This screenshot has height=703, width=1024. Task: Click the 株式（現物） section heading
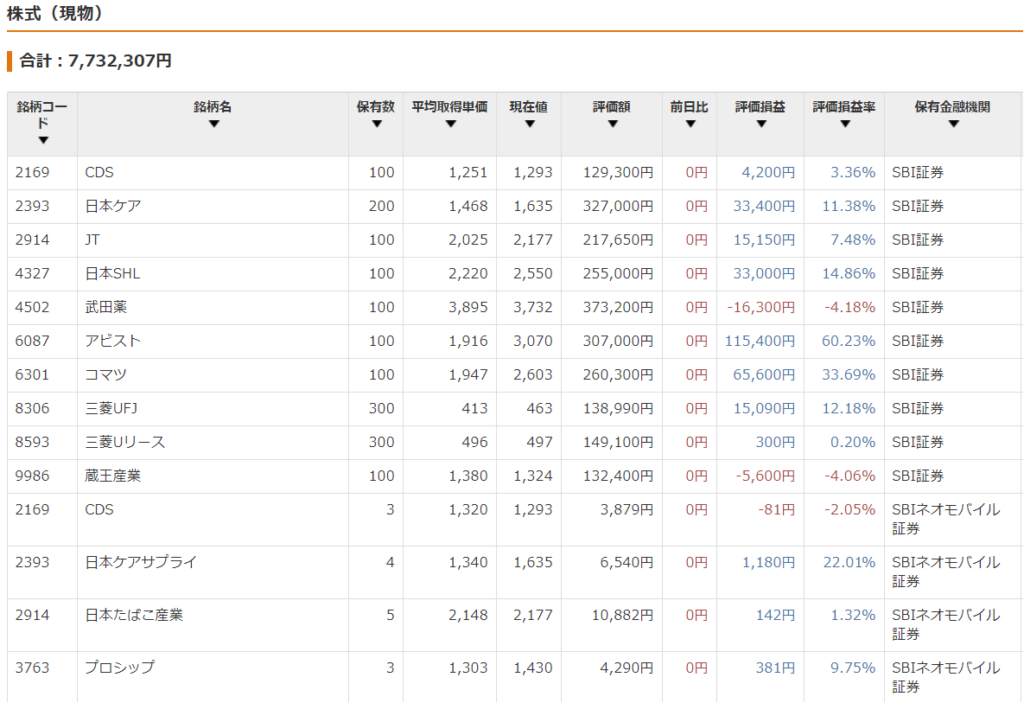click(55, 13)
